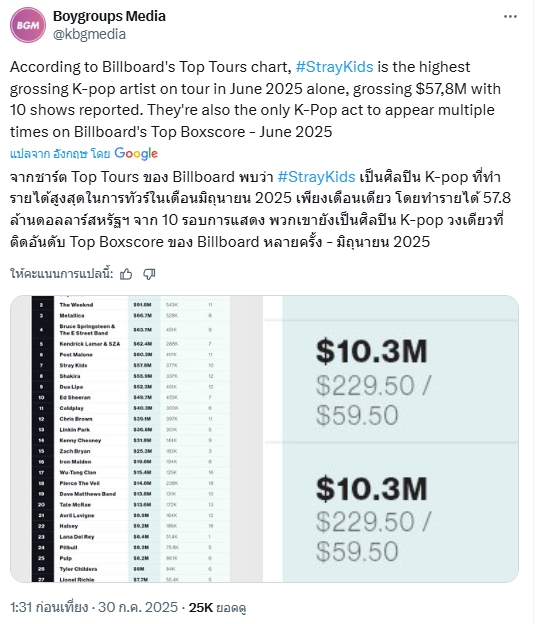
Task: Click the upper $10.3M figure in image
Action: [372, 352]
